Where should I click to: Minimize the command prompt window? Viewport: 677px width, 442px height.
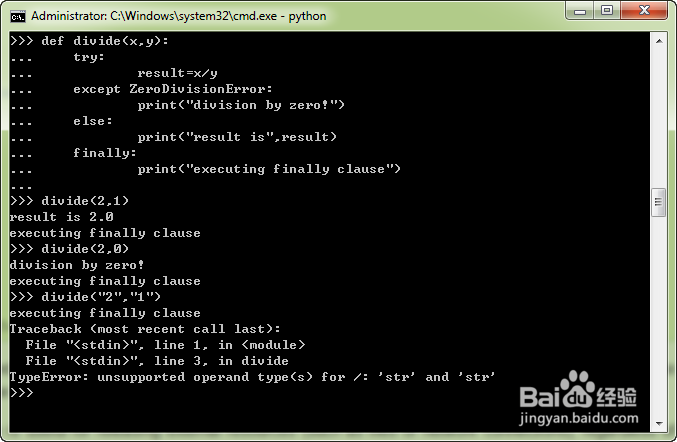click(x=580, y=11)
